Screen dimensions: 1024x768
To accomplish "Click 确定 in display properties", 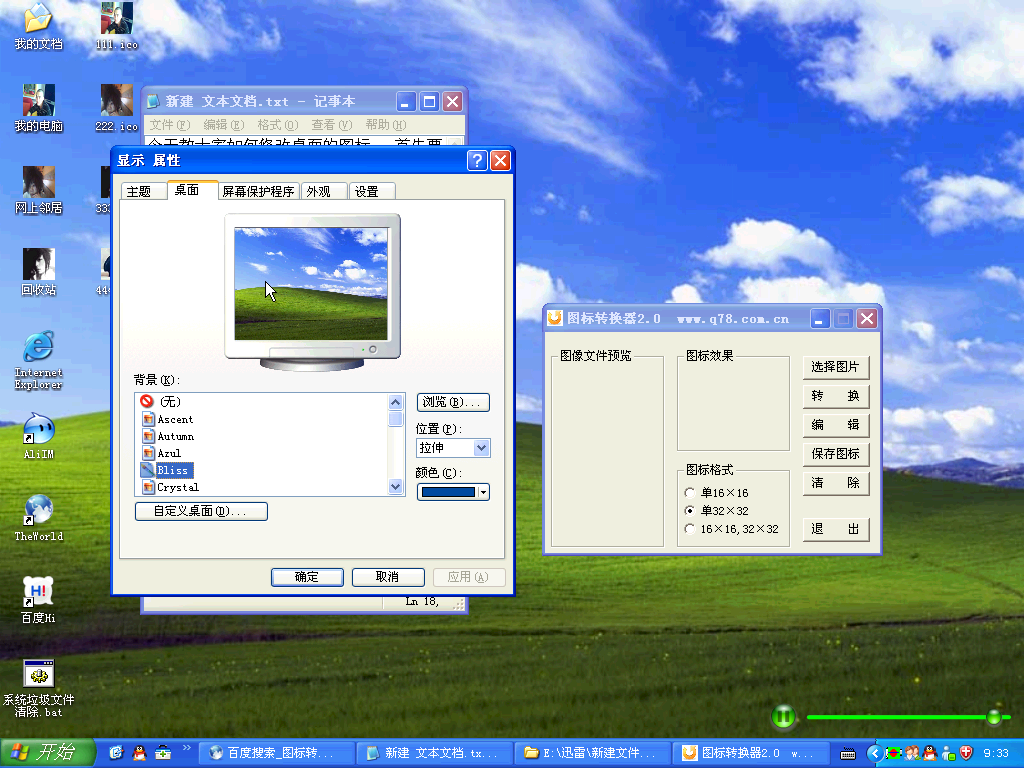I will tap(307, 577).
